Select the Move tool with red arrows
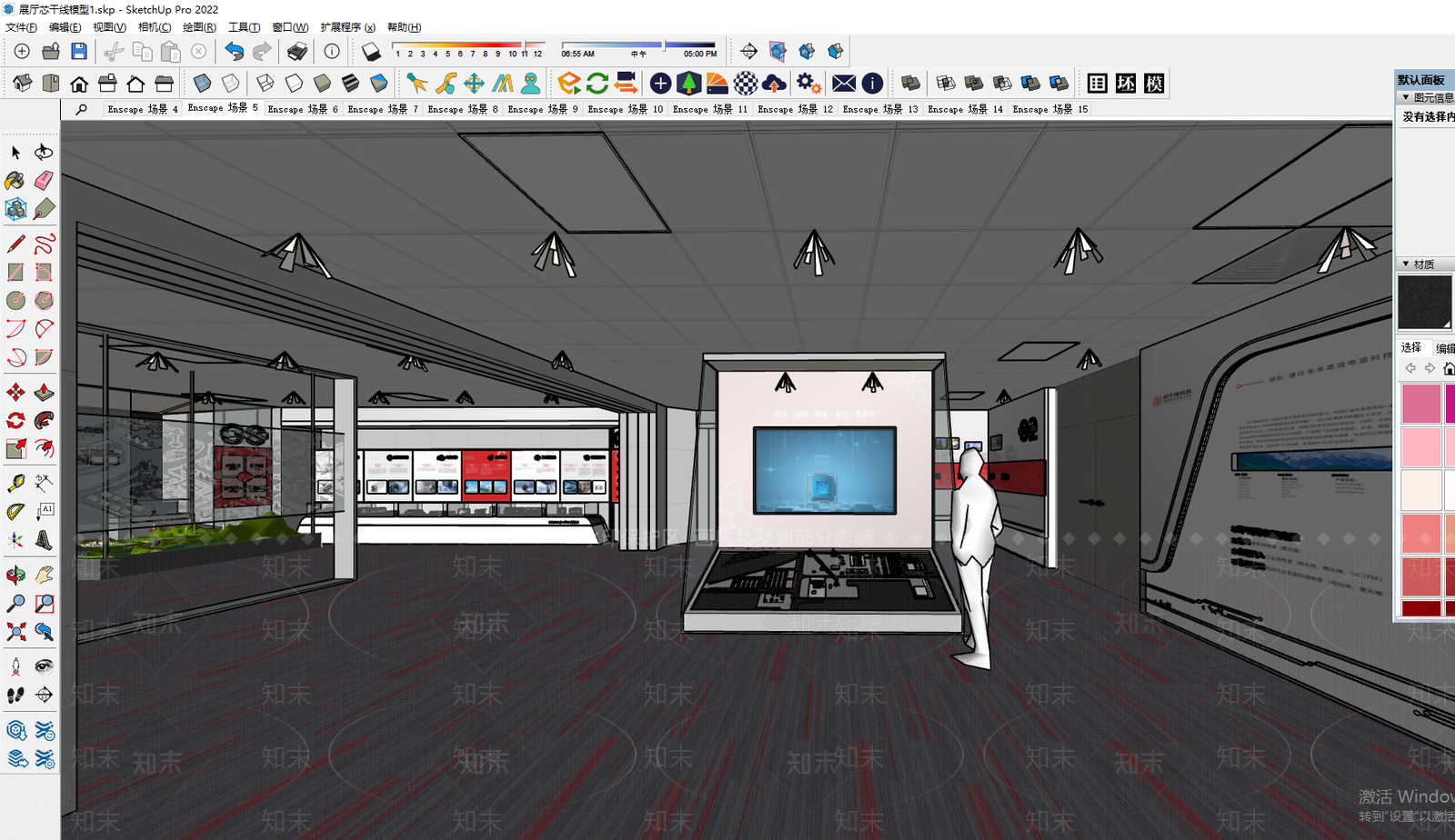 (15, 393)
